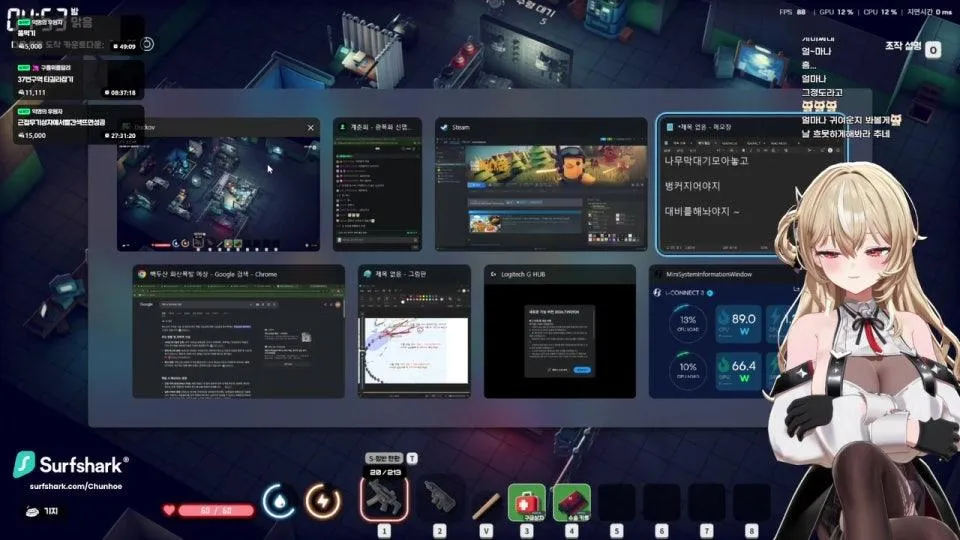Click the 나무막대기모아놓고 line in Notepad preview
The height and width of the screenshot is (540, 960).
[x=707, y=161]
